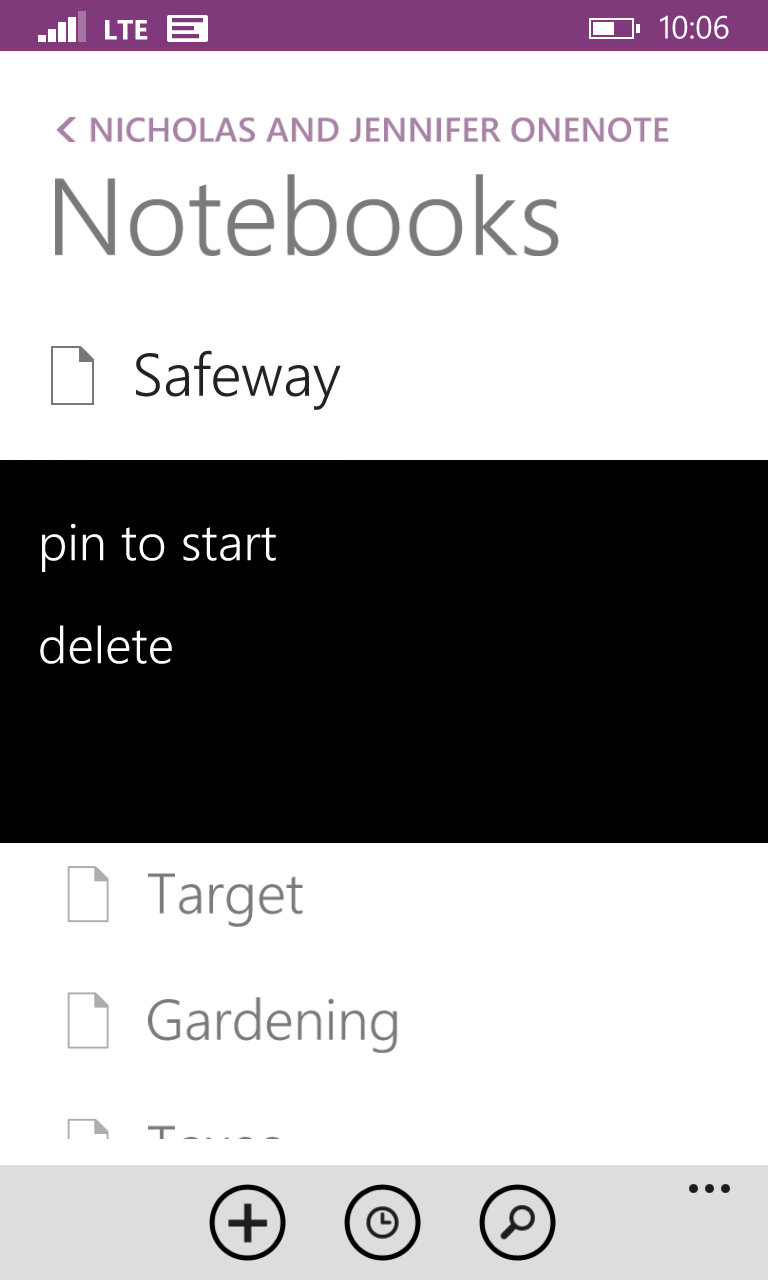The image size is (768, 1280).
Task: Tap the signal strength bars
Action: [61, 29]
